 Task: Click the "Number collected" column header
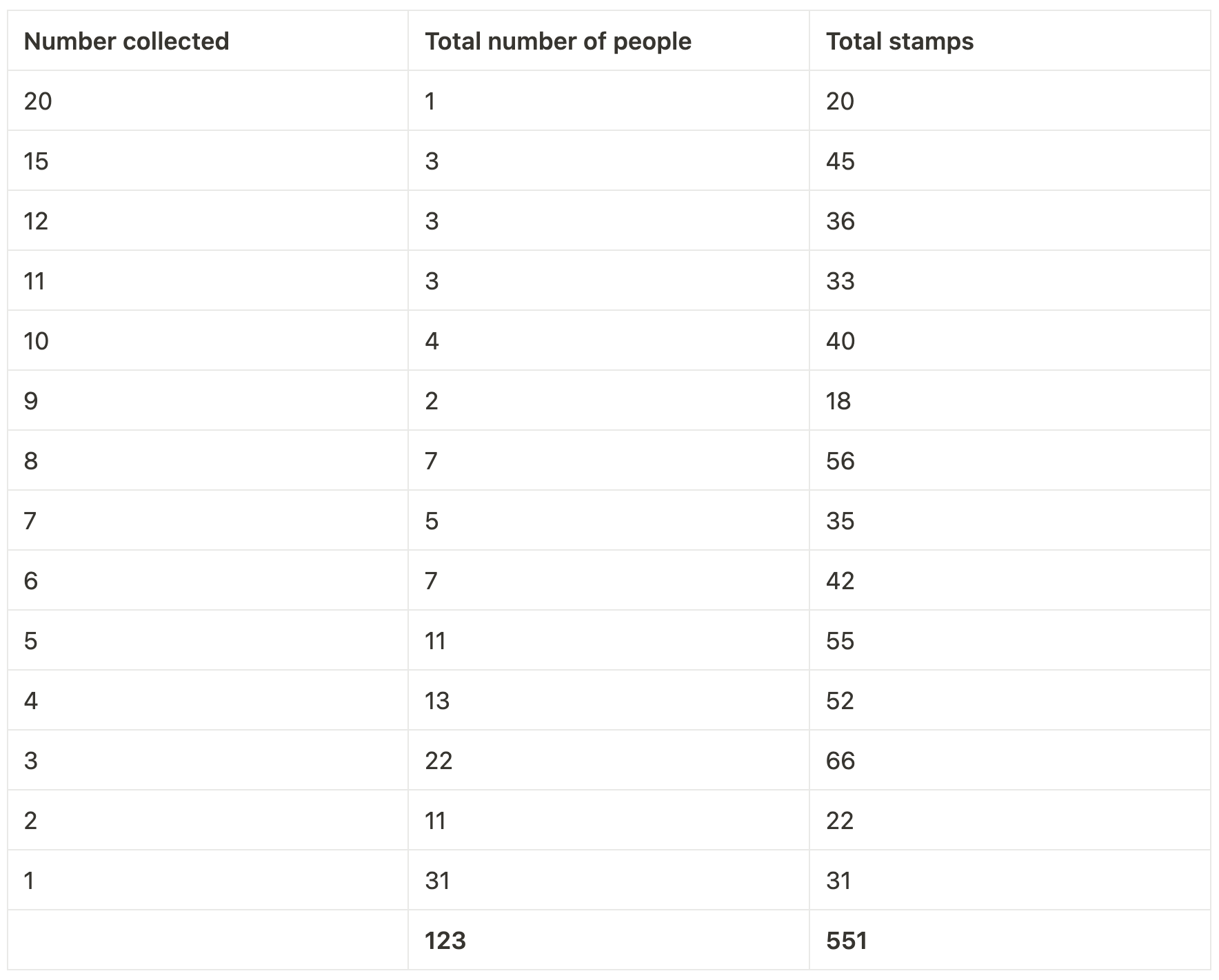(x=126, y=41)
